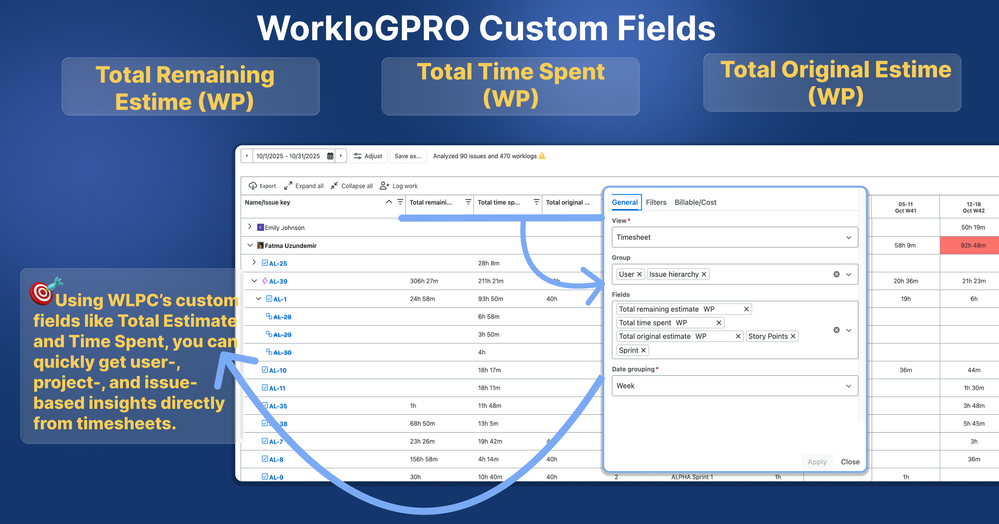The image size is (999, 524).
Task: Toggle sort arrow on Name/Issue key column
Action: point(389,202)
